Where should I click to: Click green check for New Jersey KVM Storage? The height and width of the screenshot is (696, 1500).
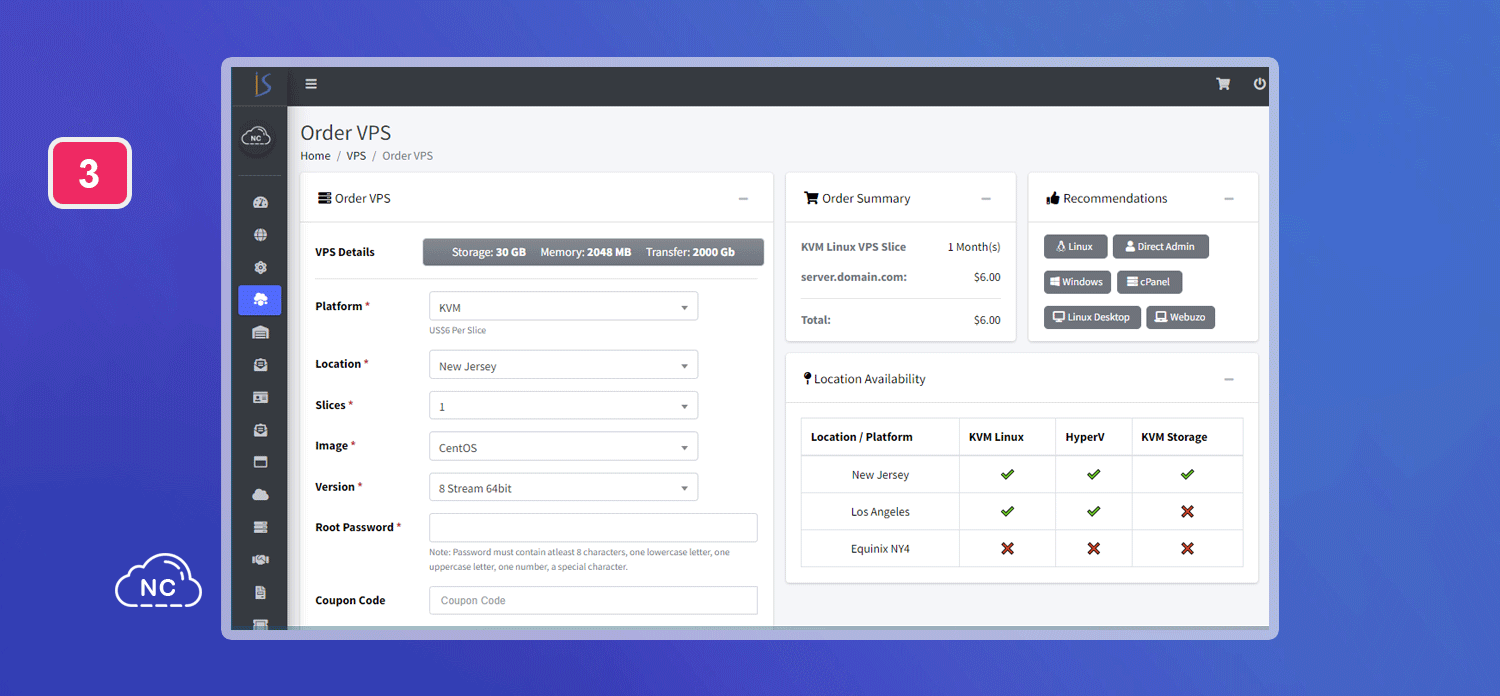pyautogui.click(x=1187, y=474)
